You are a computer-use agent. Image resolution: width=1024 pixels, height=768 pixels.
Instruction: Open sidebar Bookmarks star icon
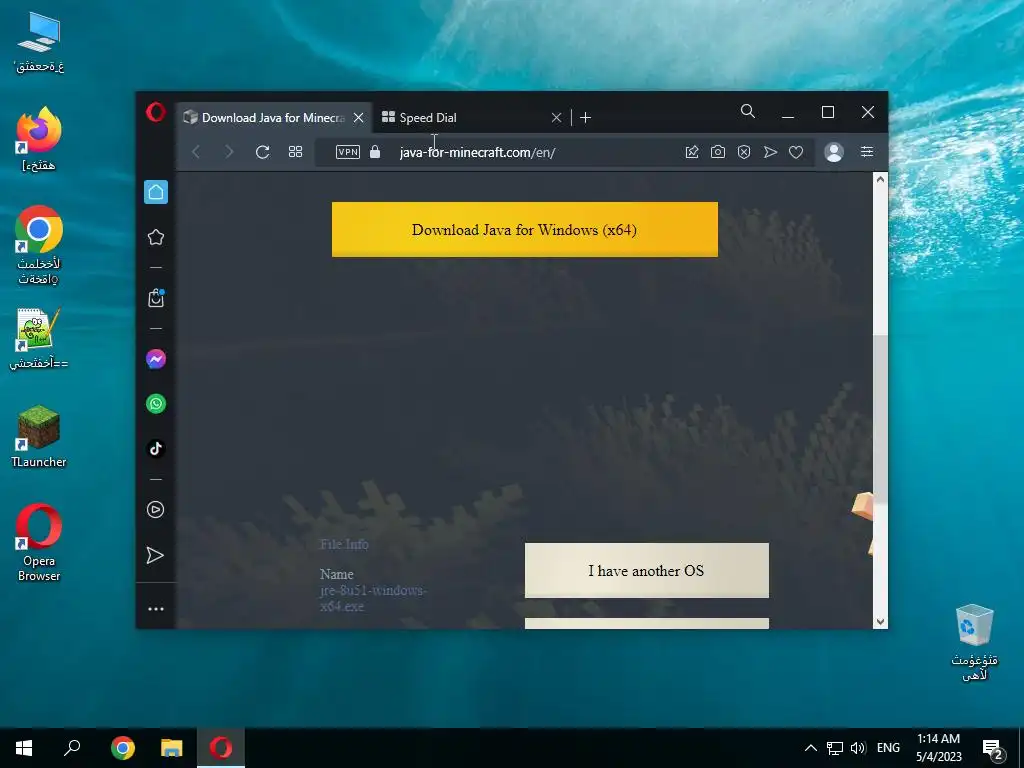[156, 237]
